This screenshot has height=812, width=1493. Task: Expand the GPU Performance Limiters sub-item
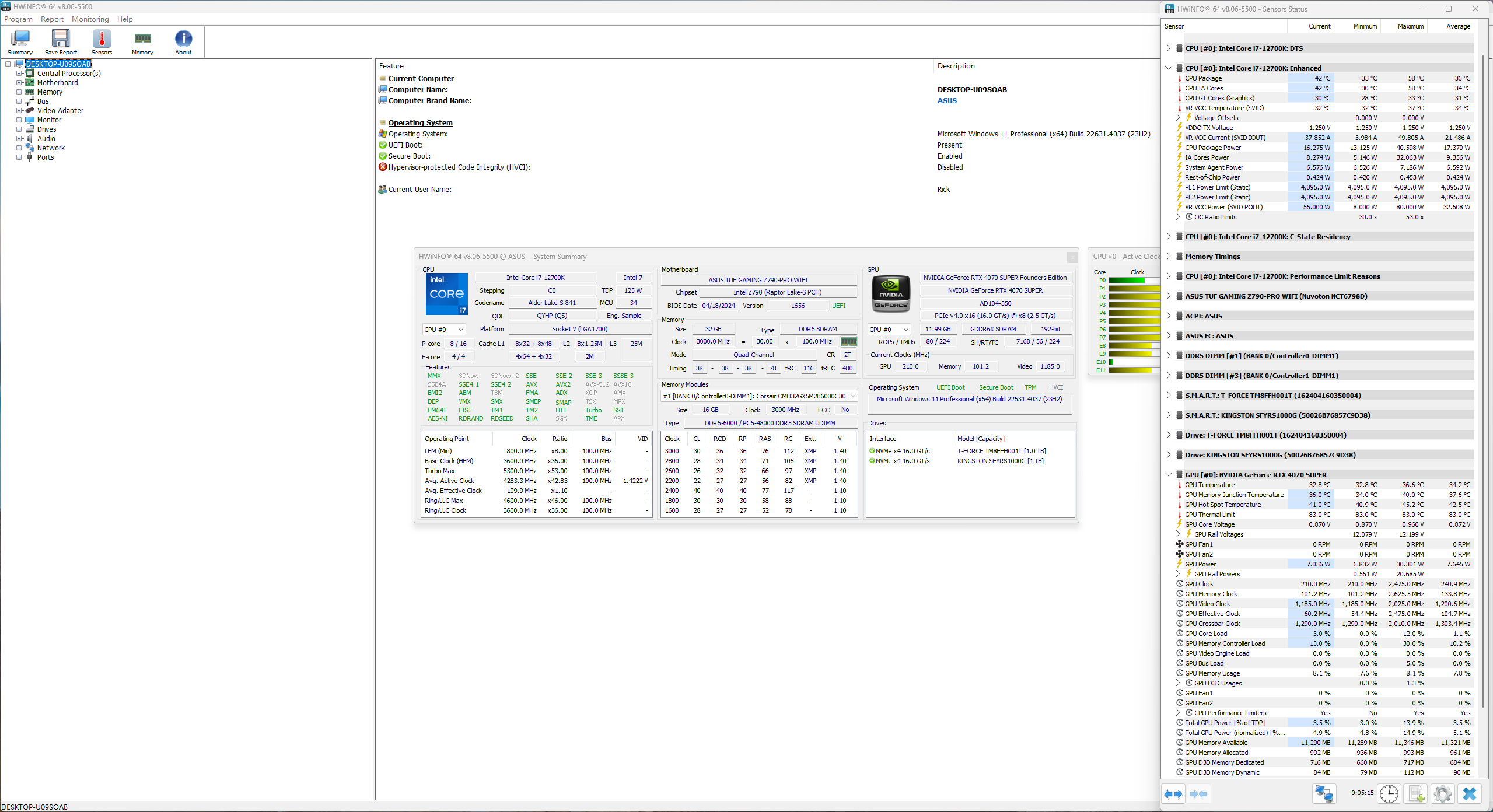[x=1178, y=713]
